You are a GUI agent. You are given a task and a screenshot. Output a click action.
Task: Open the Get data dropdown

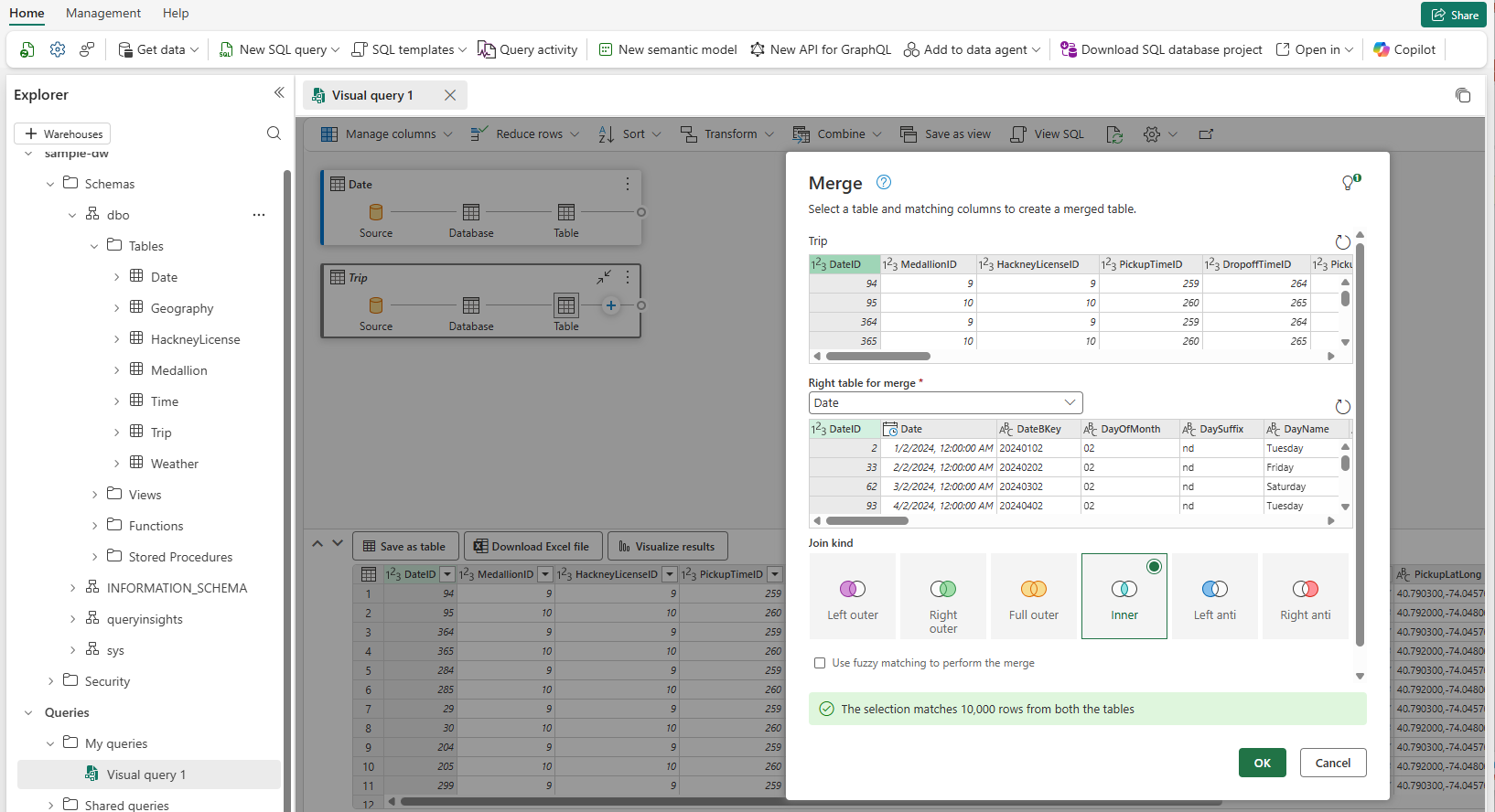158,49
